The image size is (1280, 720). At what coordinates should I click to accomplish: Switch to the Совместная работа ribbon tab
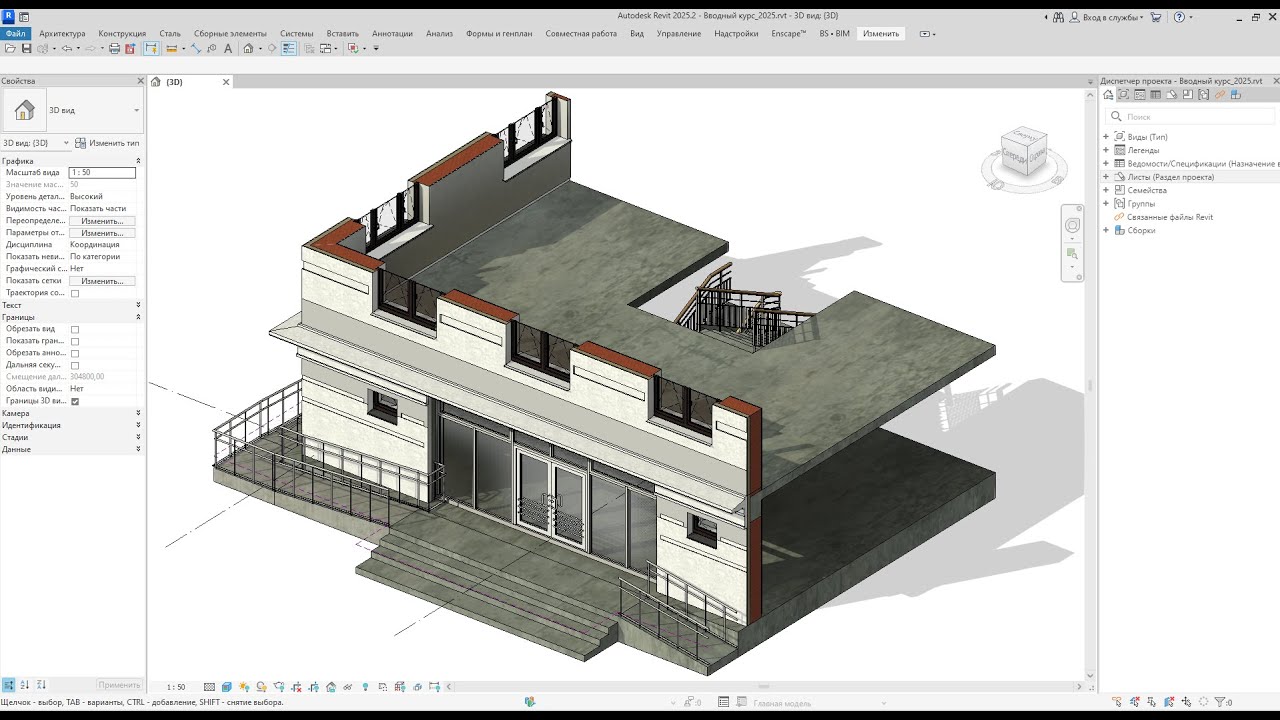click(581, 33)
